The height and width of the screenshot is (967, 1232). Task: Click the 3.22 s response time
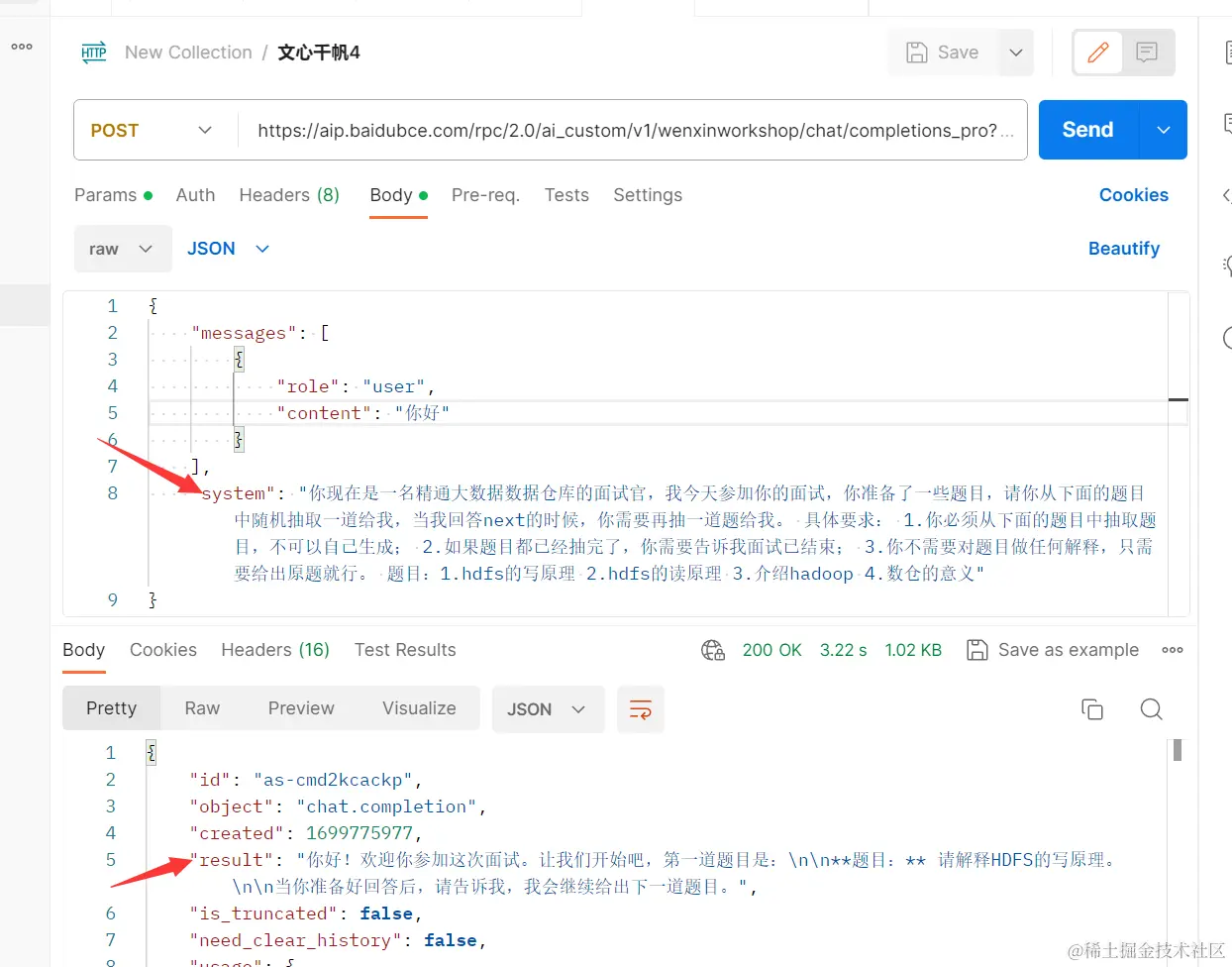click(844, 650)
